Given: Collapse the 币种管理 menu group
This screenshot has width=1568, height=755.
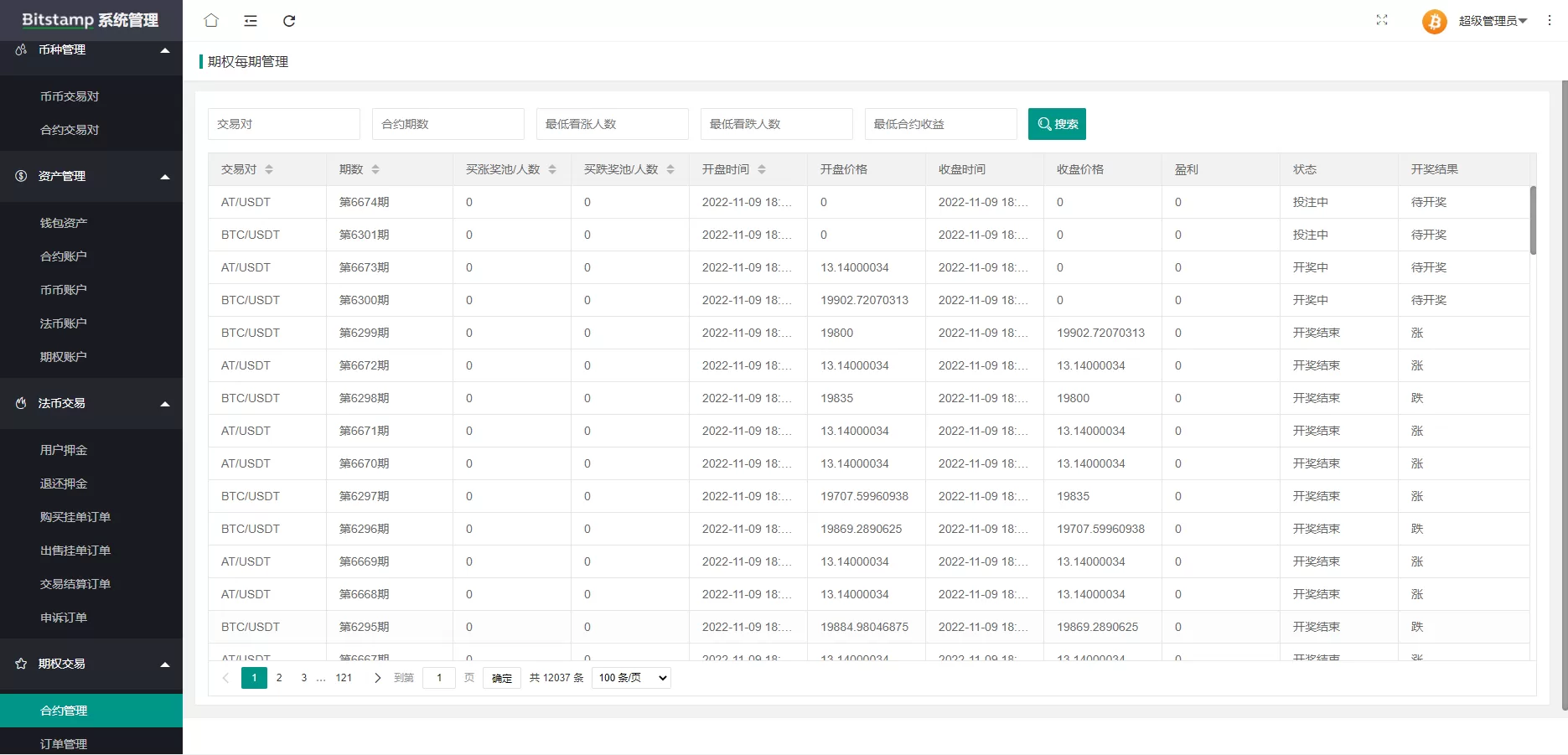Looking at the screenshot, I should coord(165,50).
